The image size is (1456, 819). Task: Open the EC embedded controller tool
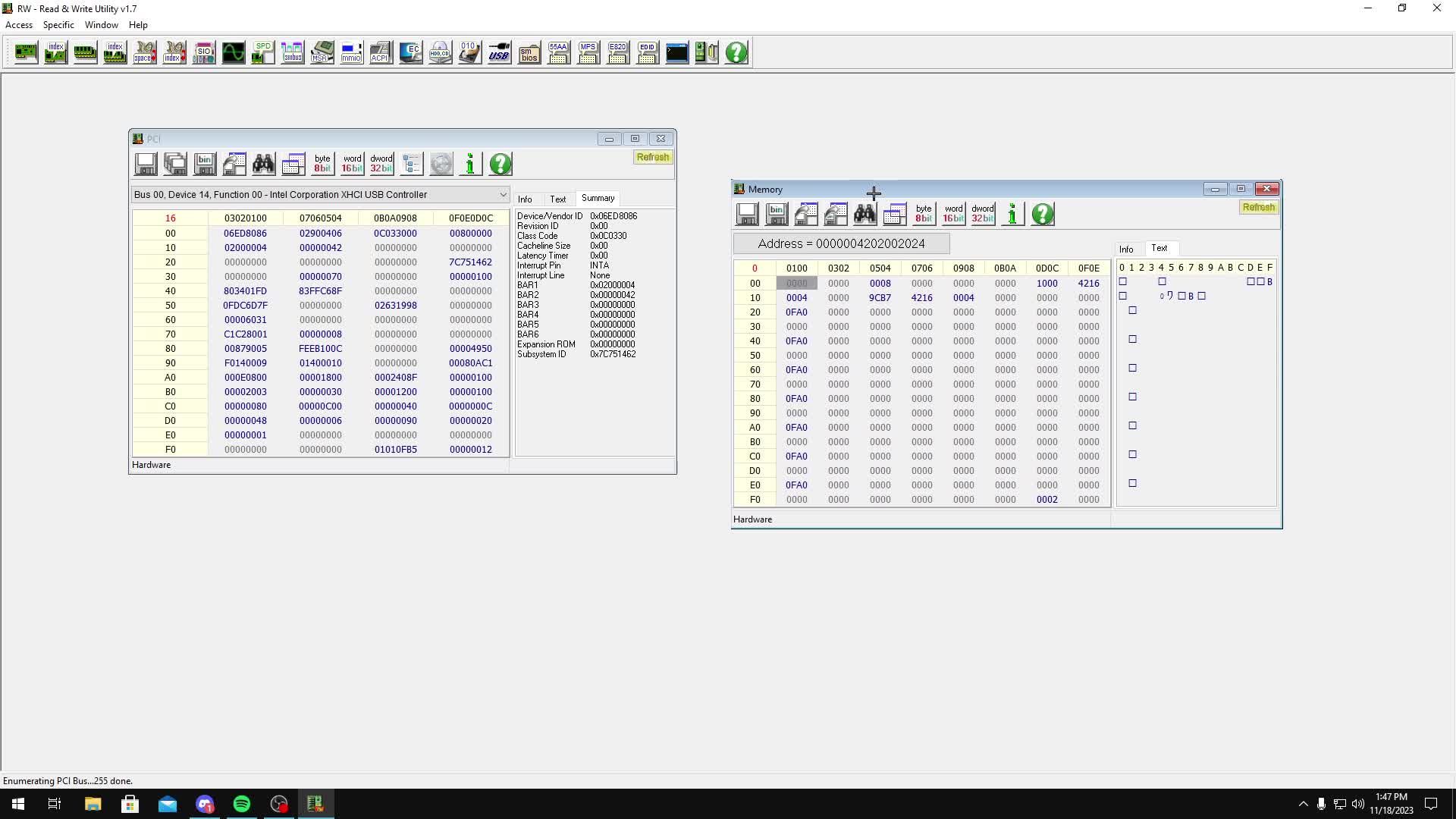coord(410,52)
